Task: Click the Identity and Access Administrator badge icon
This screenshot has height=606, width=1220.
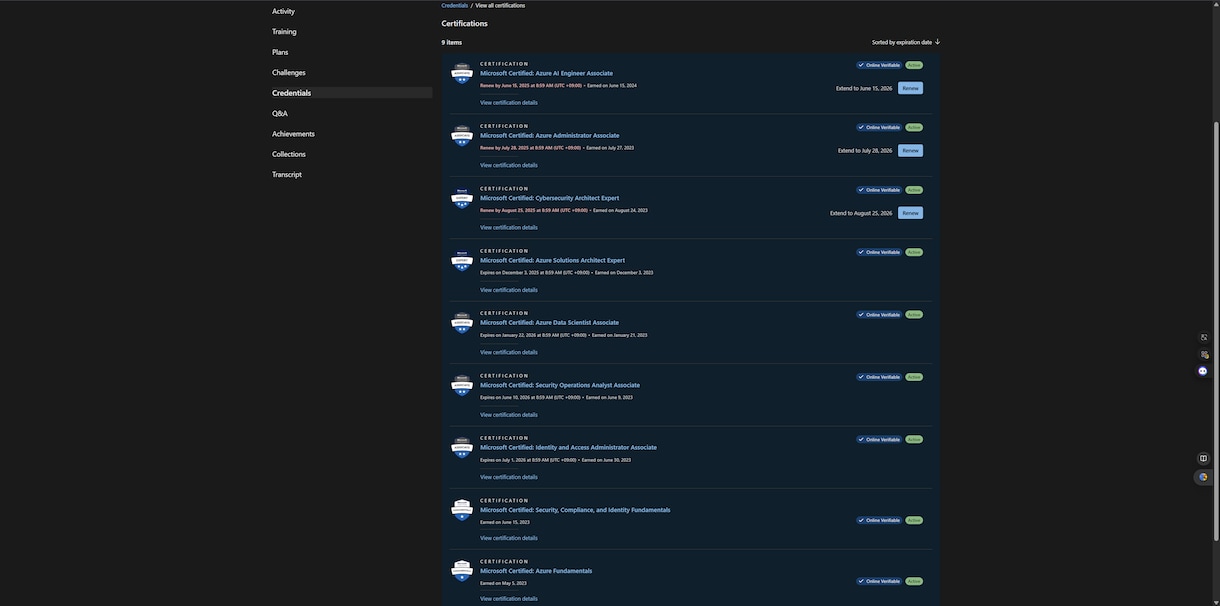Action: point(462,448)
